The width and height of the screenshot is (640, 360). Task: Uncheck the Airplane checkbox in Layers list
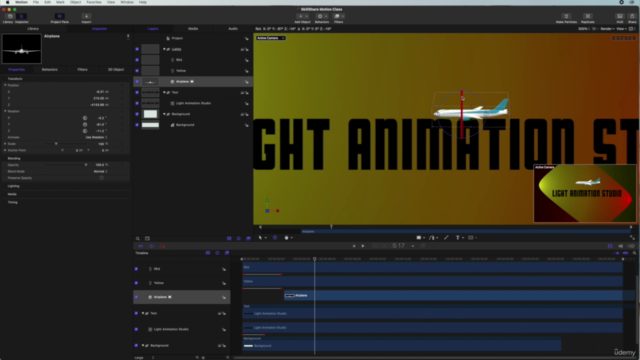pyautogui.click(x=137, y=82)
